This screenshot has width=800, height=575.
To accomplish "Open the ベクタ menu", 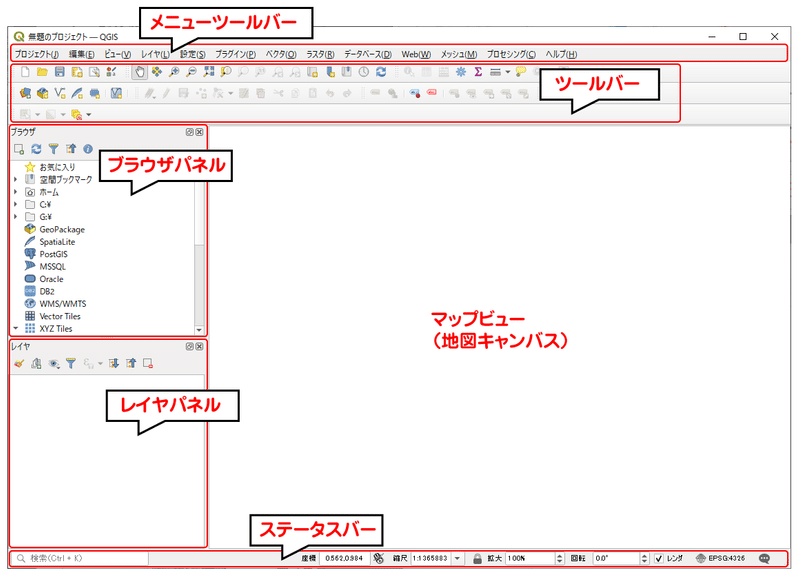I will pos(281,54).
